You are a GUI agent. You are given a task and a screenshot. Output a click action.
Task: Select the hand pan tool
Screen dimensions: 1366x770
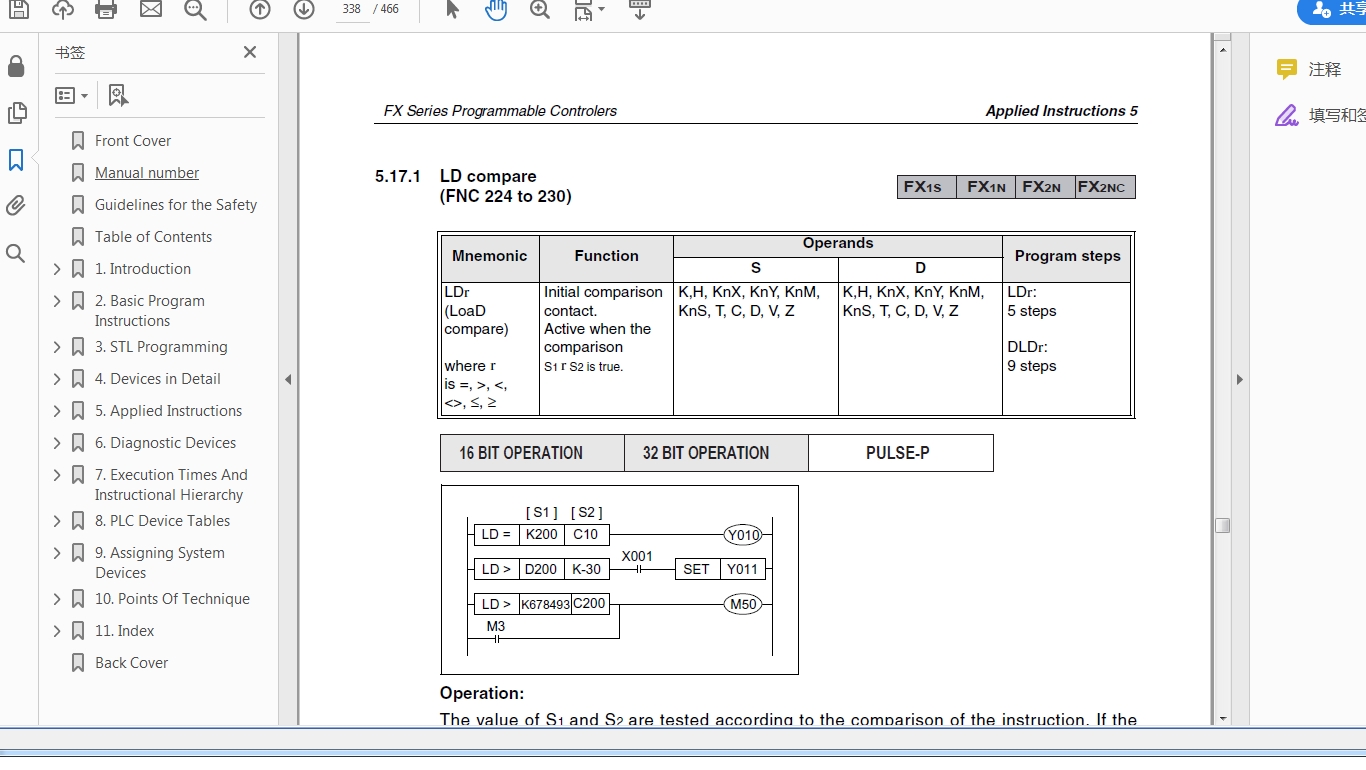tap(496, 9)
